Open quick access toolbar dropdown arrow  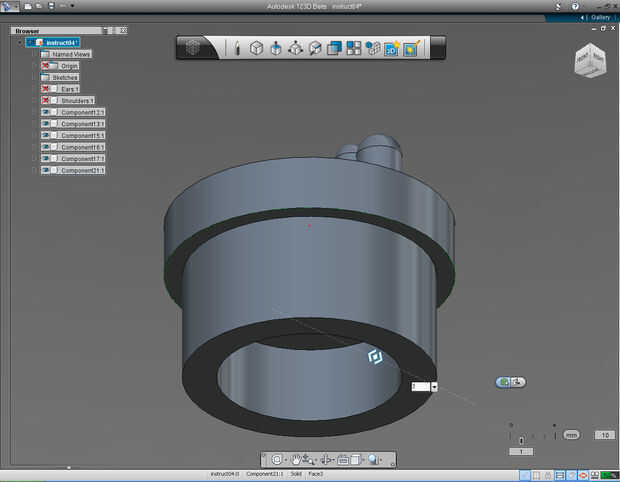coord(72,6)
